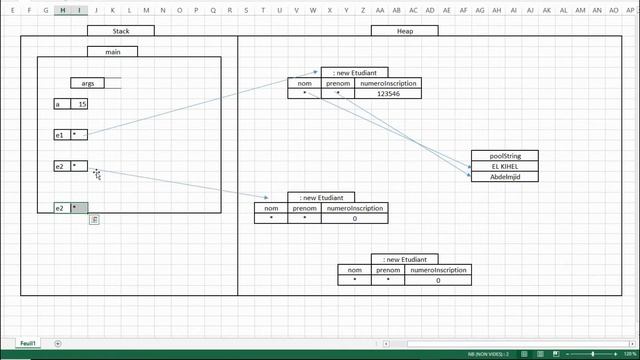
Task: Switch to Page Layout view
Action: [540, 354]
